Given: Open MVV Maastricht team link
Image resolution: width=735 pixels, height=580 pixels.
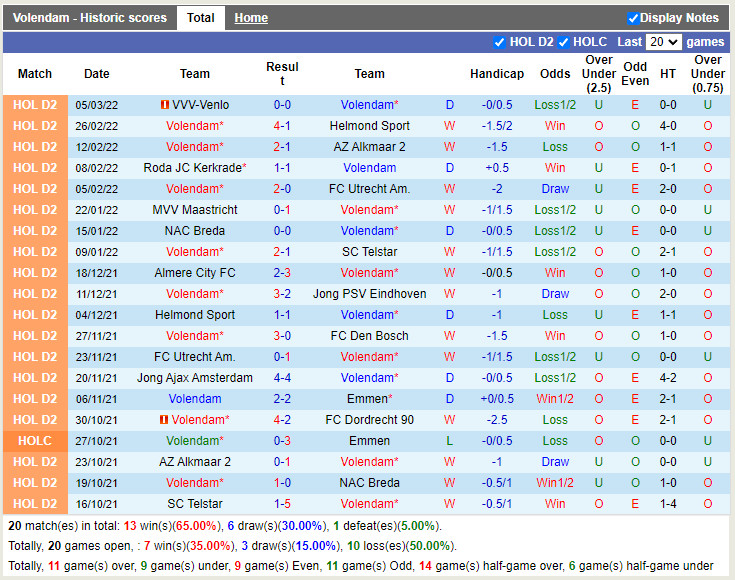Looking at the screenshot, I should click(195, 210).
